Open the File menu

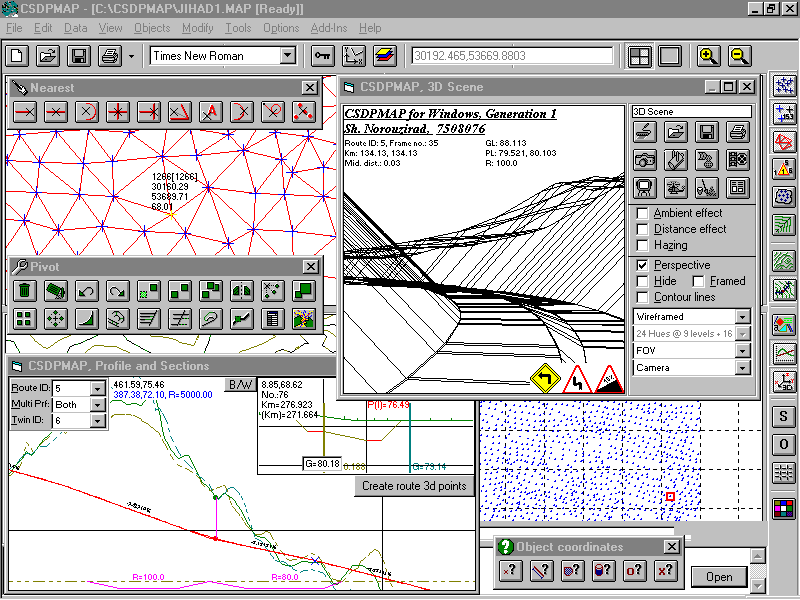[14, 28]
